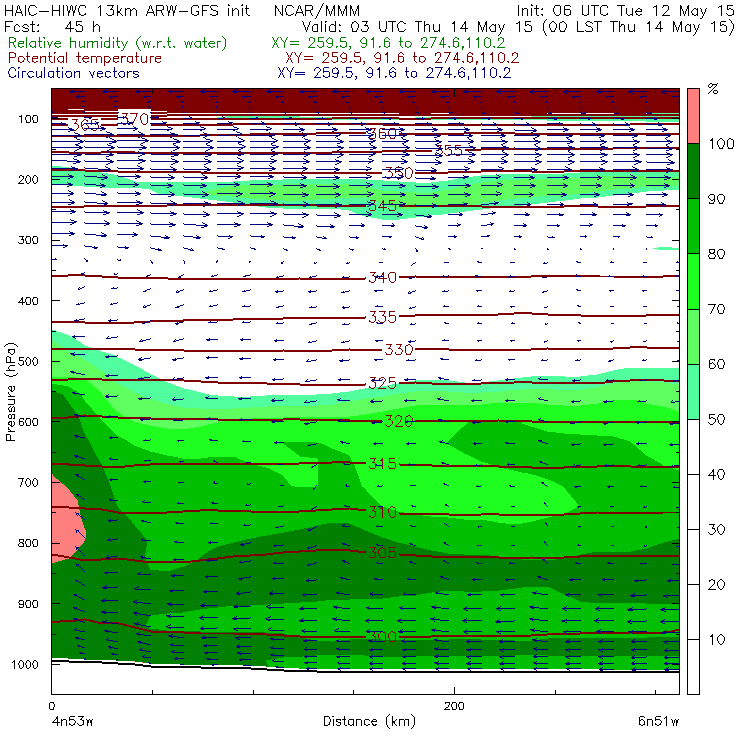Click the green 'XY= 259.5, 91.6 to 274.6,110.2' text
This screenshot has height=740, width=740.
click(388, 43)
